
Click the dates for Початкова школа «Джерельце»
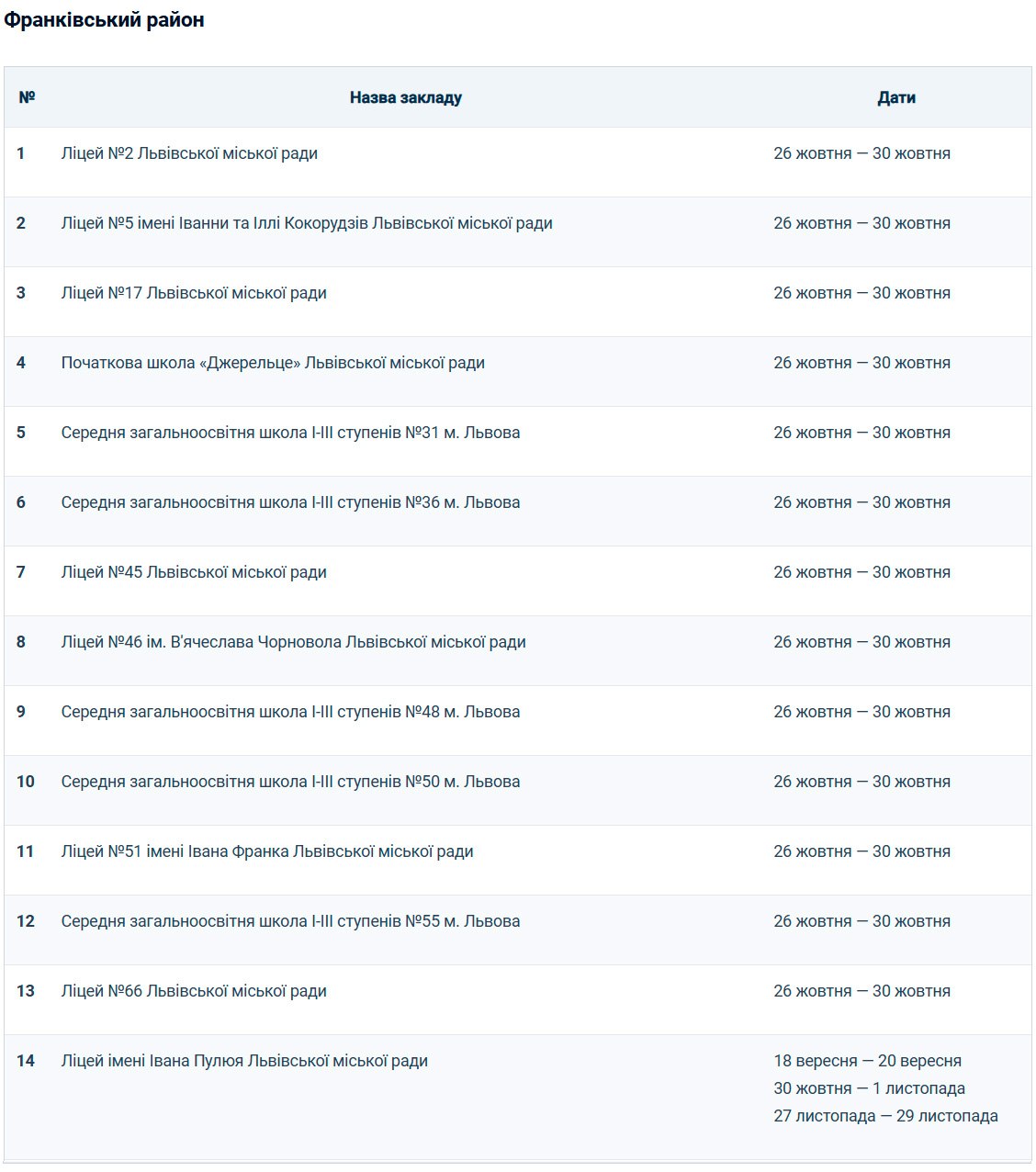(861, 363)
